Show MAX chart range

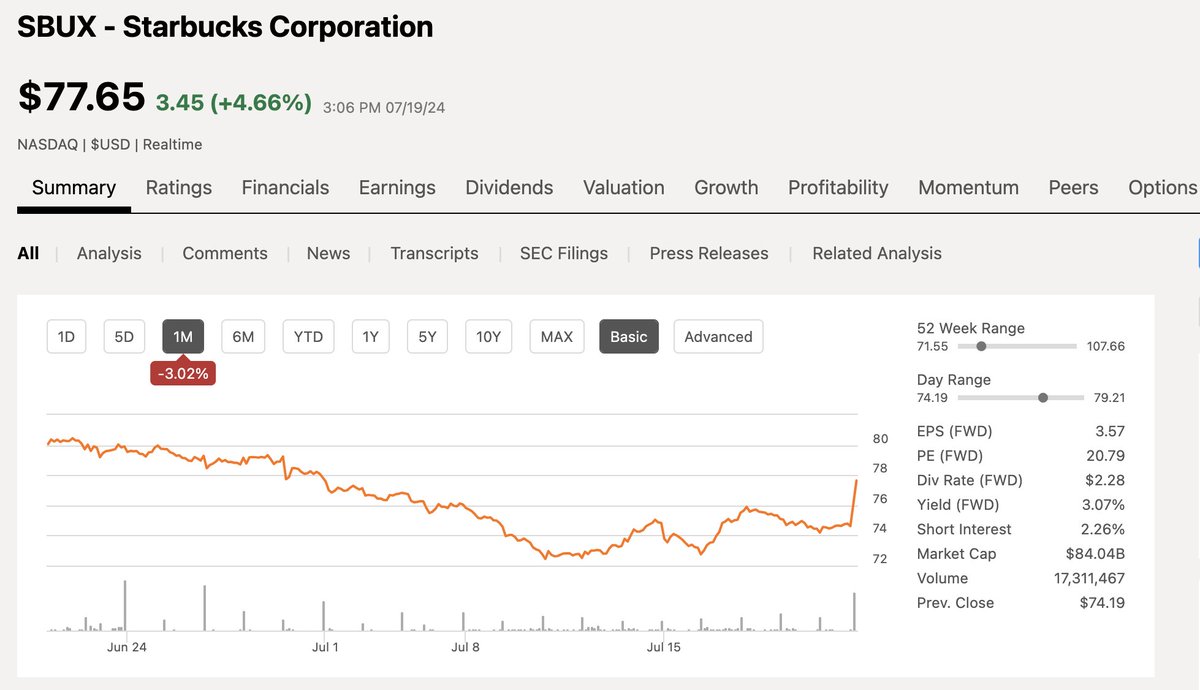[556, 337]
